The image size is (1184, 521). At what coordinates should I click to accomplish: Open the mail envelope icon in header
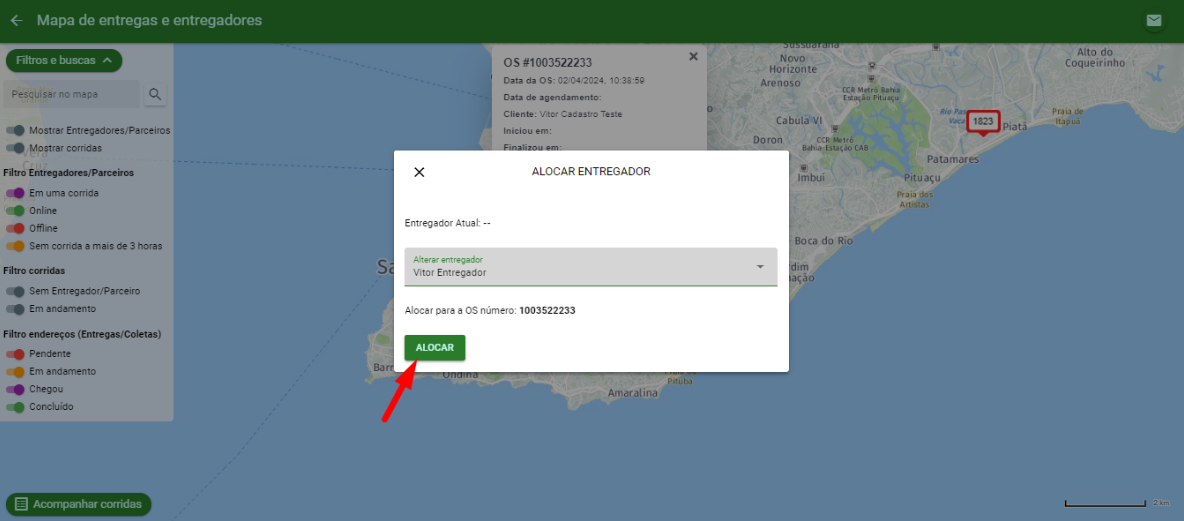pos(1154,20)
